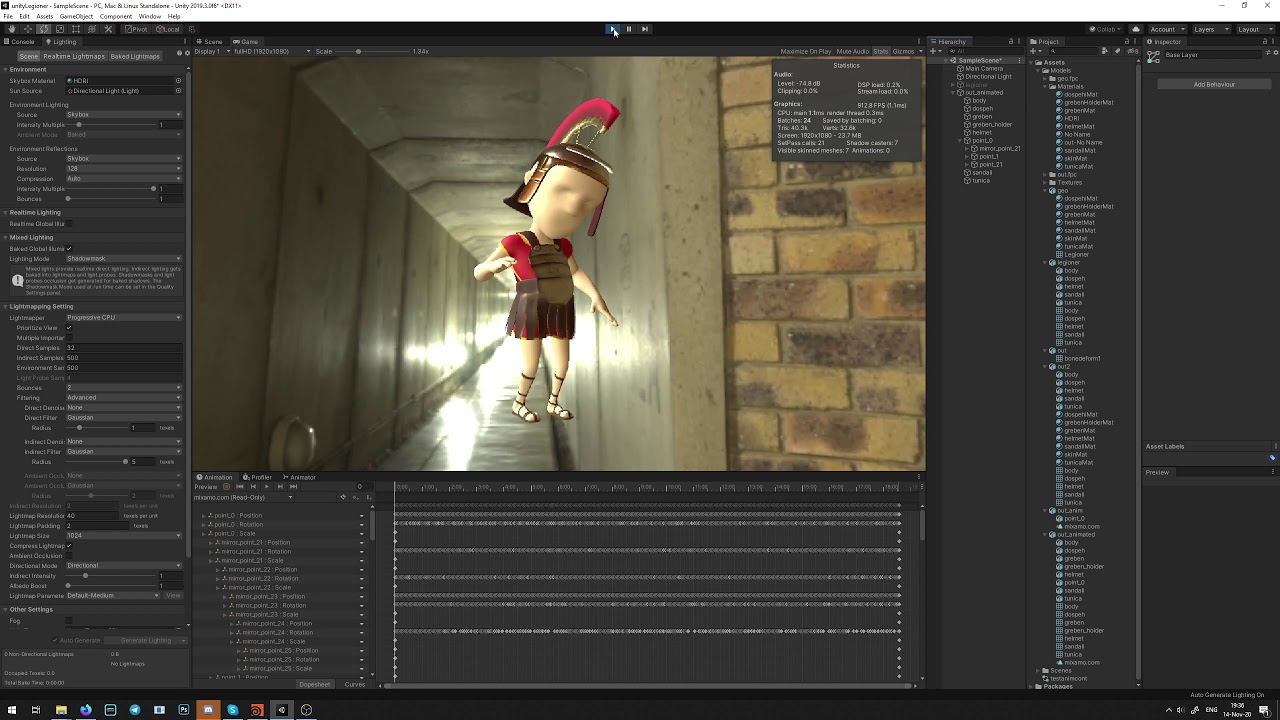Toggle Compress Lightmaps checkbox

pos(69,546)
